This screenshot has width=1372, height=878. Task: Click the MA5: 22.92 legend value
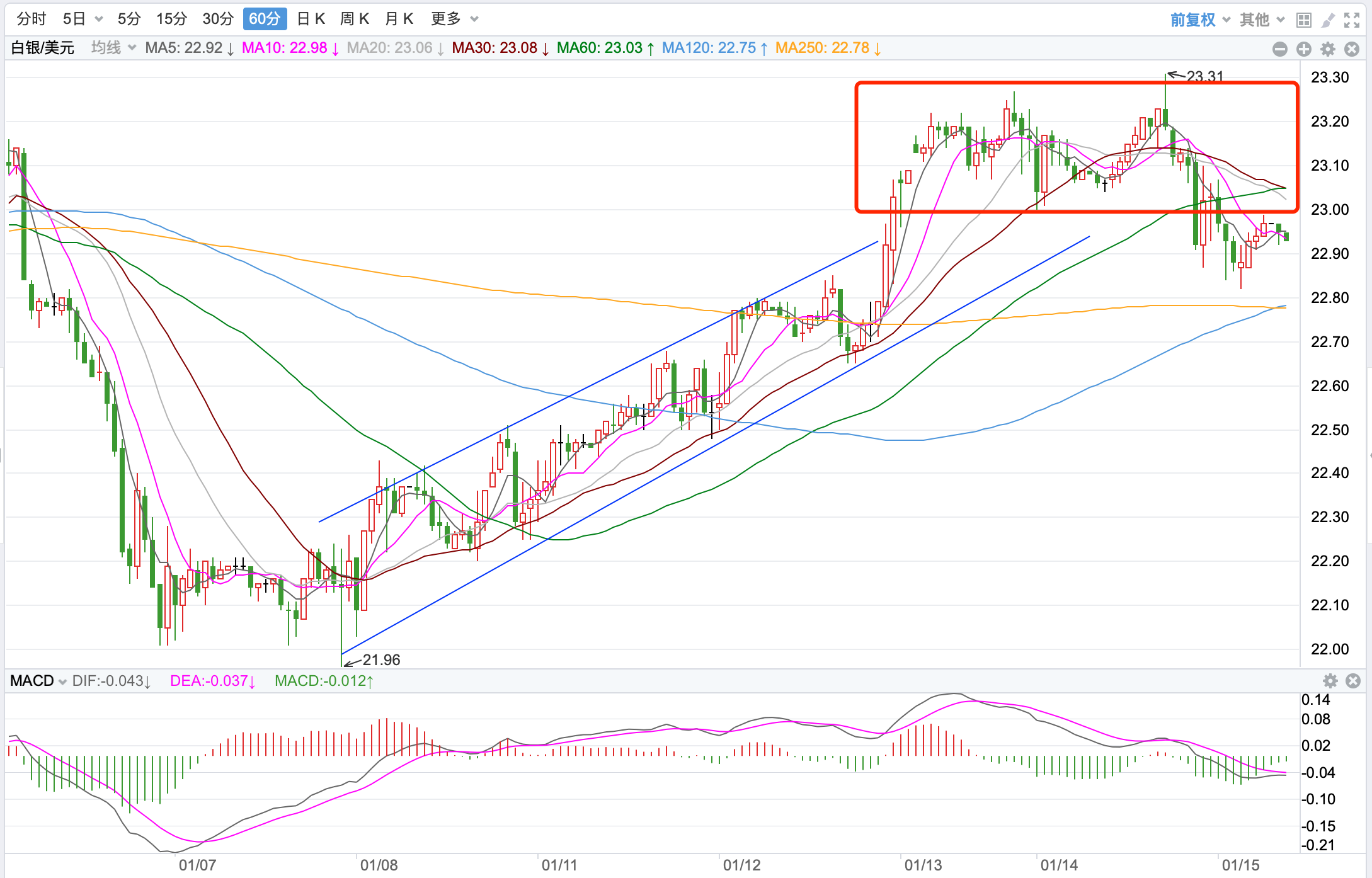pyautogui.click(x=190, y=48)
